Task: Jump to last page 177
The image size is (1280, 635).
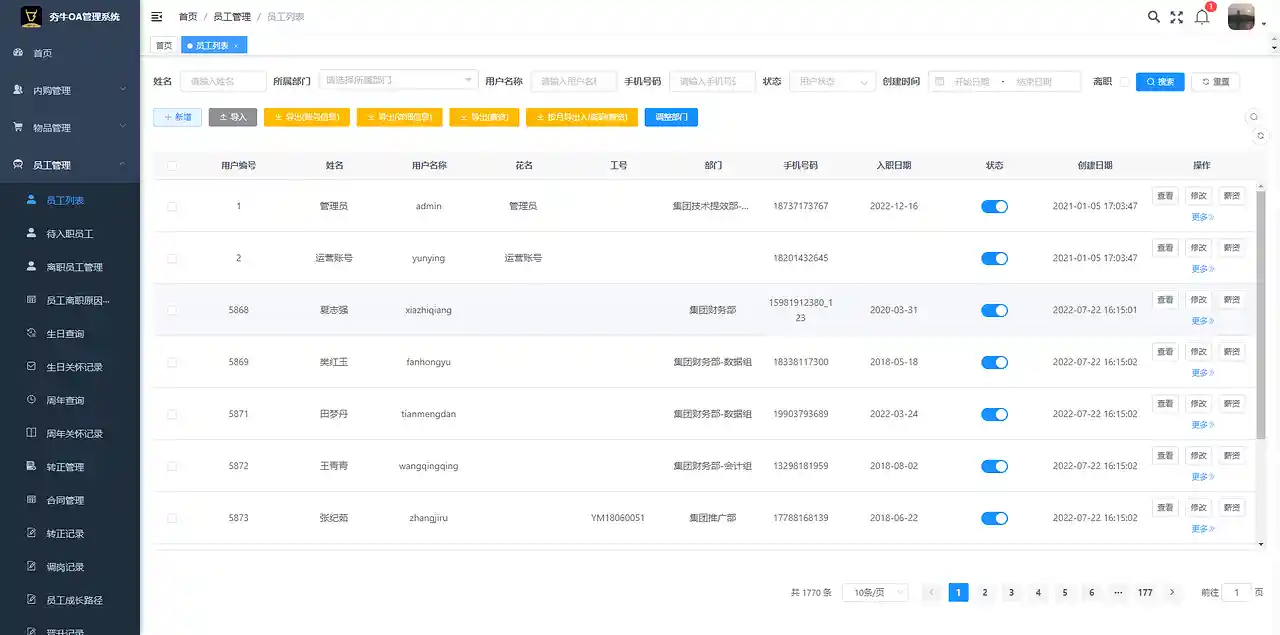Action: tap(1145, 592)
